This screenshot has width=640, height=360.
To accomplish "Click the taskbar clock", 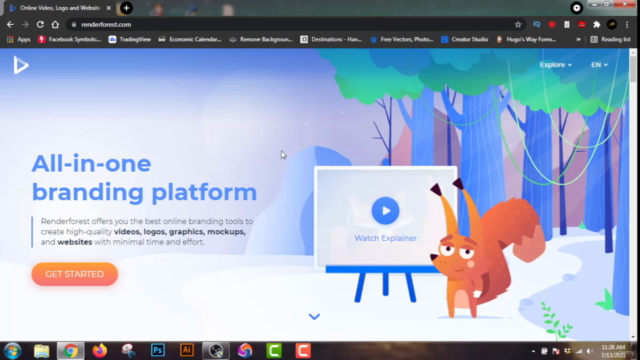I will click(x=613, y=351).
